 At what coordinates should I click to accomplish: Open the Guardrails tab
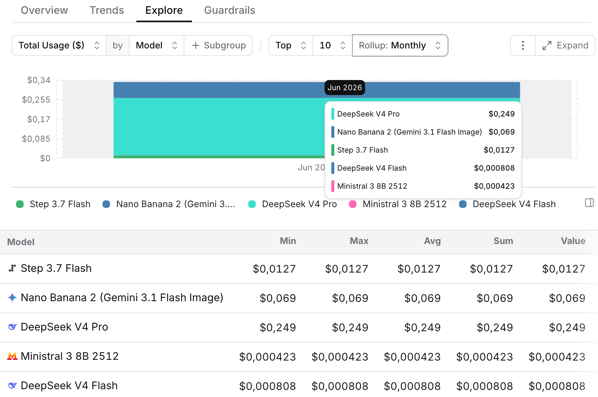[x=230, y=10]
